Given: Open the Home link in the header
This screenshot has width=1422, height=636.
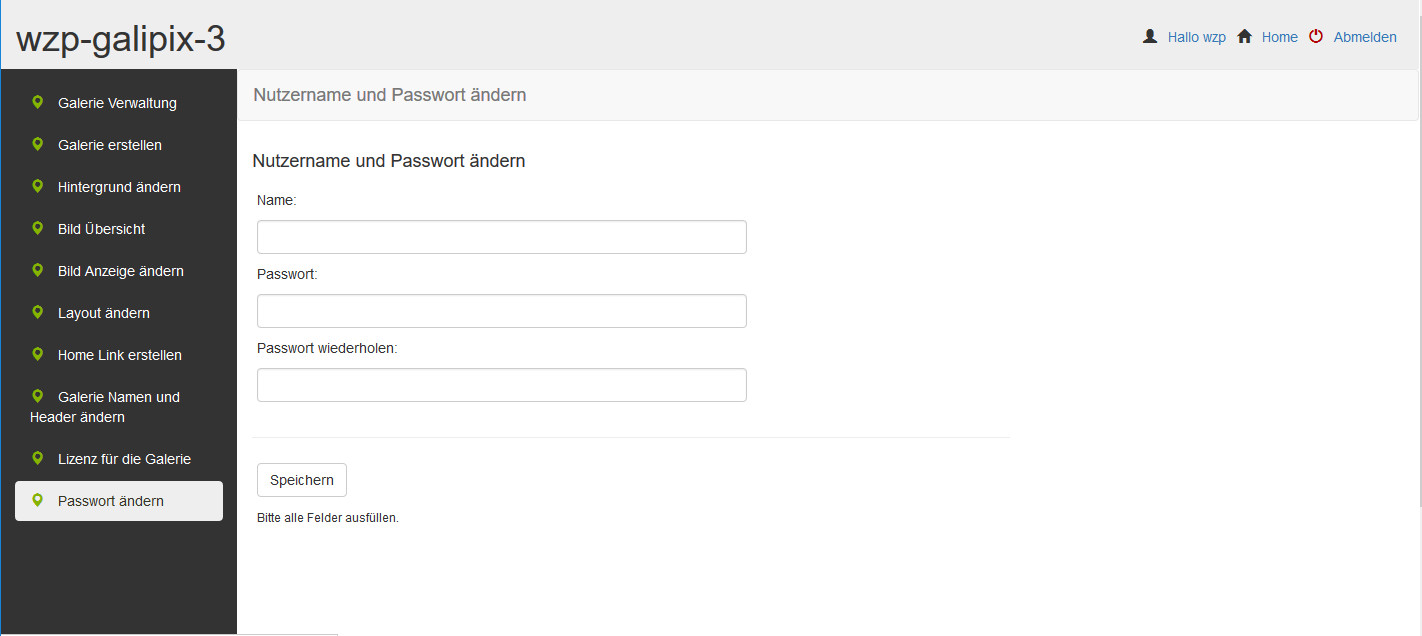Looking at the screenshot, I should 1280,37.
